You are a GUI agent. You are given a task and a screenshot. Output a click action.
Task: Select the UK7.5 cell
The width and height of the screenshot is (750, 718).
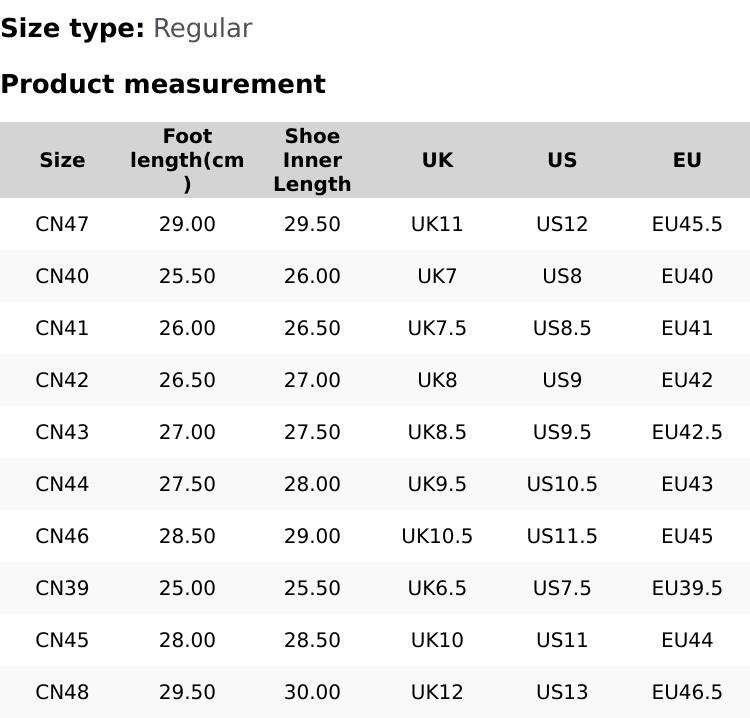pyautogui.click(x=437, y=328)
